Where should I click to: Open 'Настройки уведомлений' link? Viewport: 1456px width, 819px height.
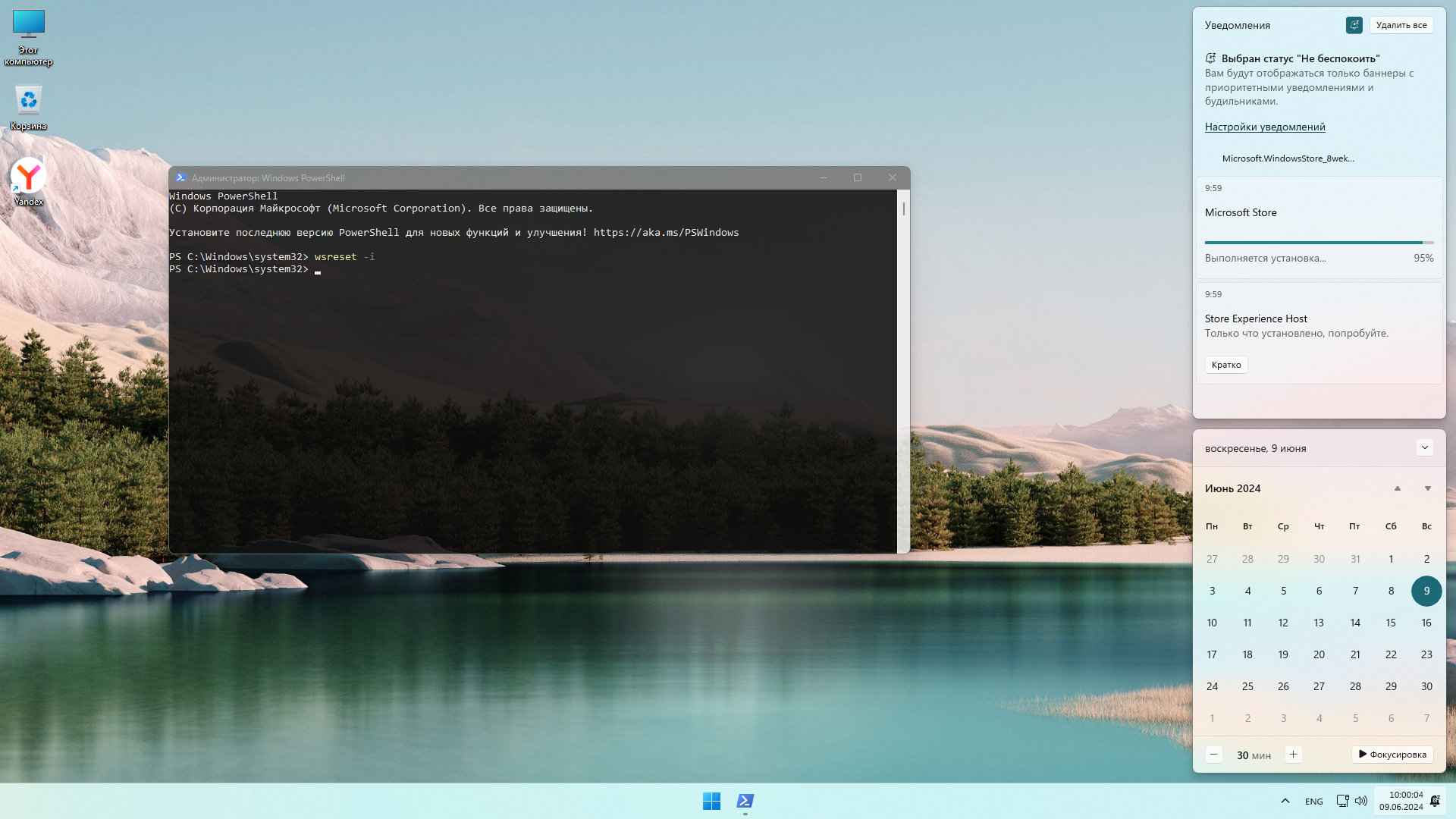[x=1265, y=127]
